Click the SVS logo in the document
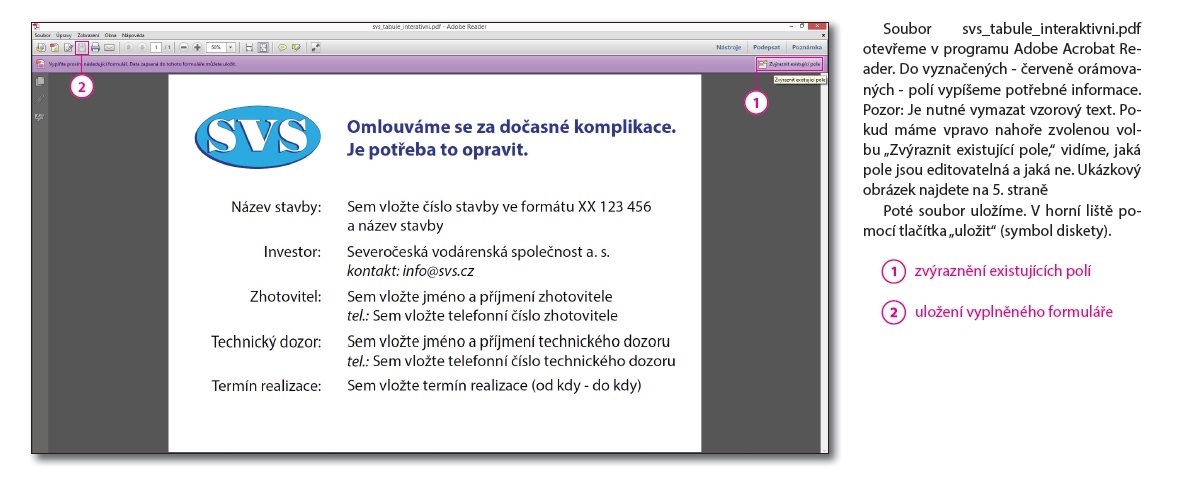Screen dimensions: 1178x490 [x=258, y=138]
